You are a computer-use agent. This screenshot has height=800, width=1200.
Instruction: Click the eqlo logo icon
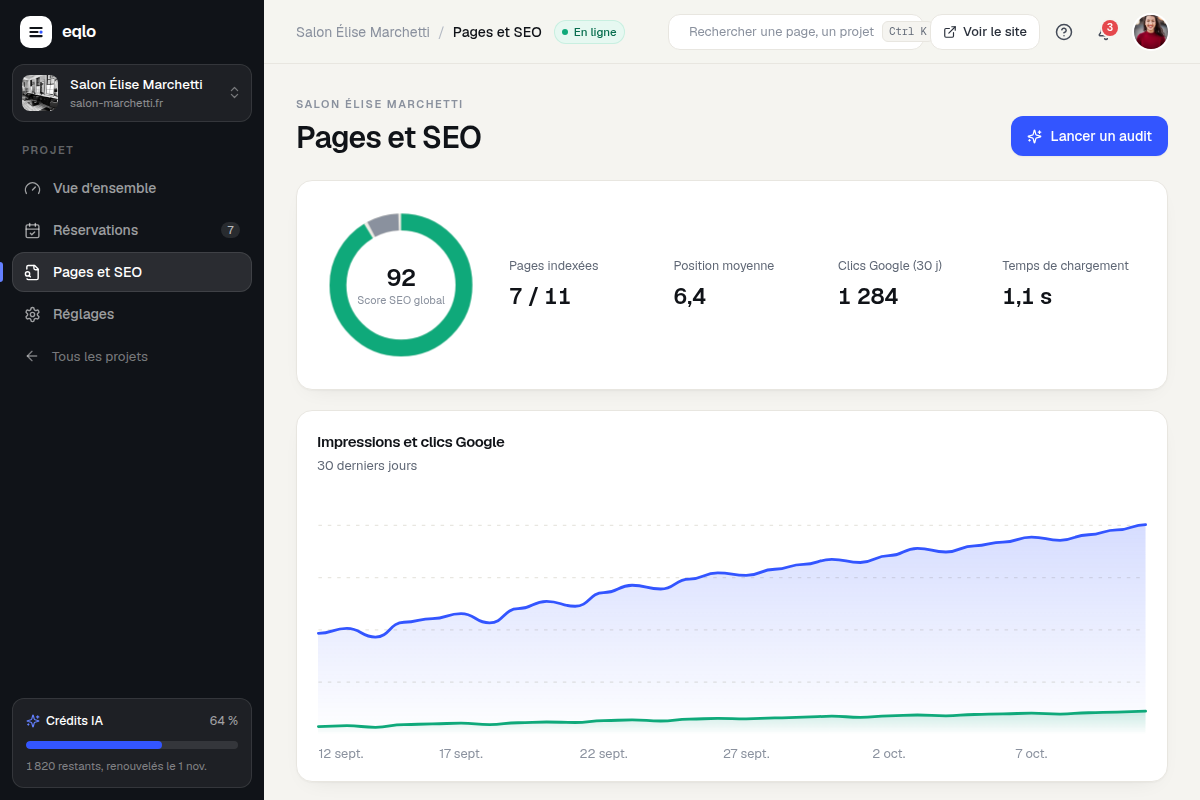[36, 32]
